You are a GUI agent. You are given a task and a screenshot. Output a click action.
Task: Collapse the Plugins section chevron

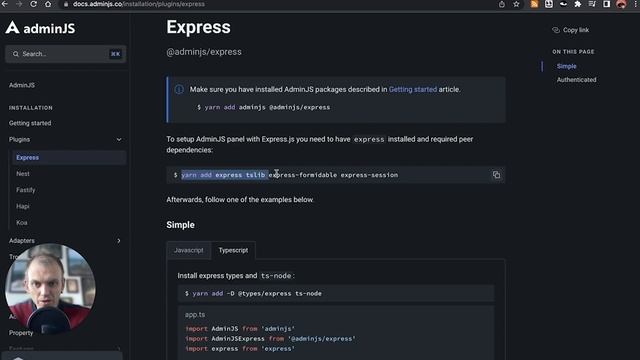point(119,140)
